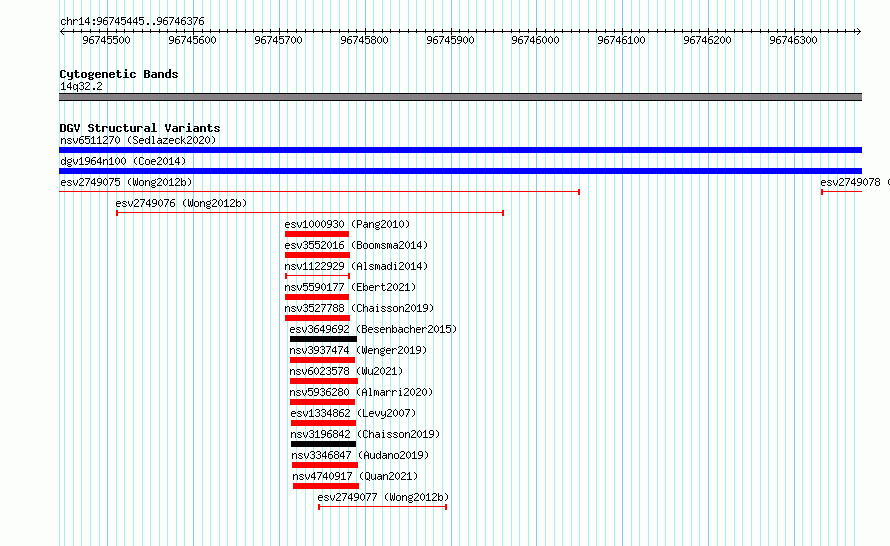Open the nsv6023578 (Wu2021) label
This screenshot has height=546, width=890.
pyautogui.click(x=346, y=371)
